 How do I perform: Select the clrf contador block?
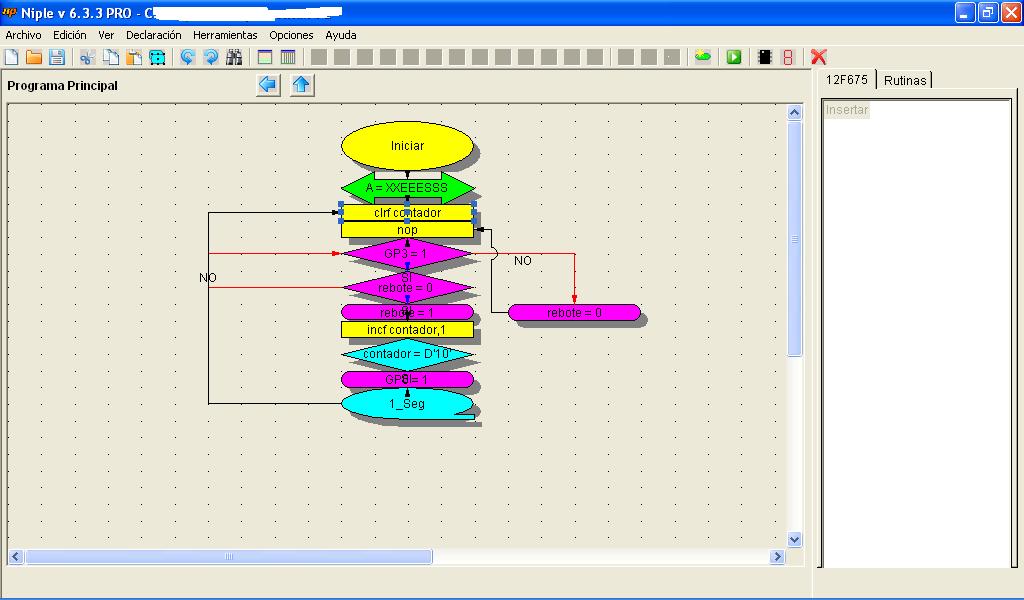(408, 213)
